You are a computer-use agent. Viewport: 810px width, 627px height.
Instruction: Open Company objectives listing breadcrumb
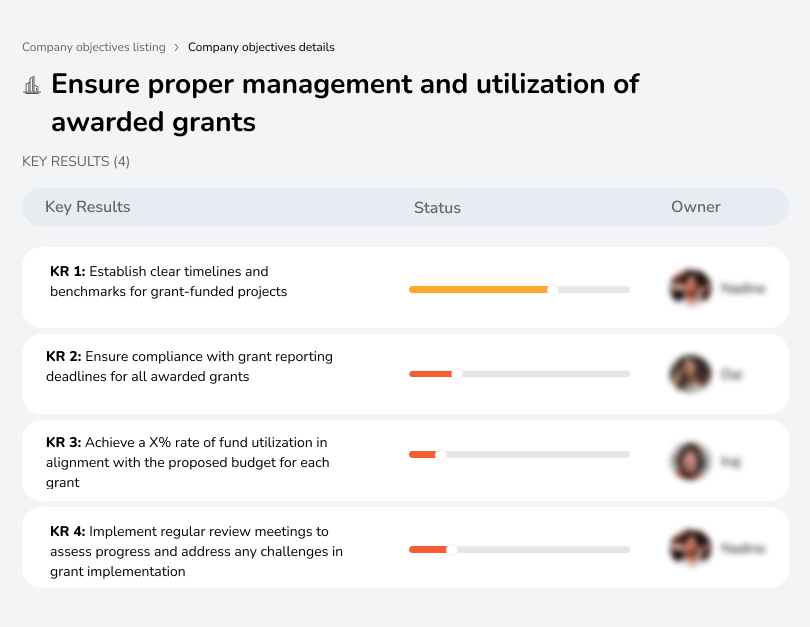[x=94, y=47]
